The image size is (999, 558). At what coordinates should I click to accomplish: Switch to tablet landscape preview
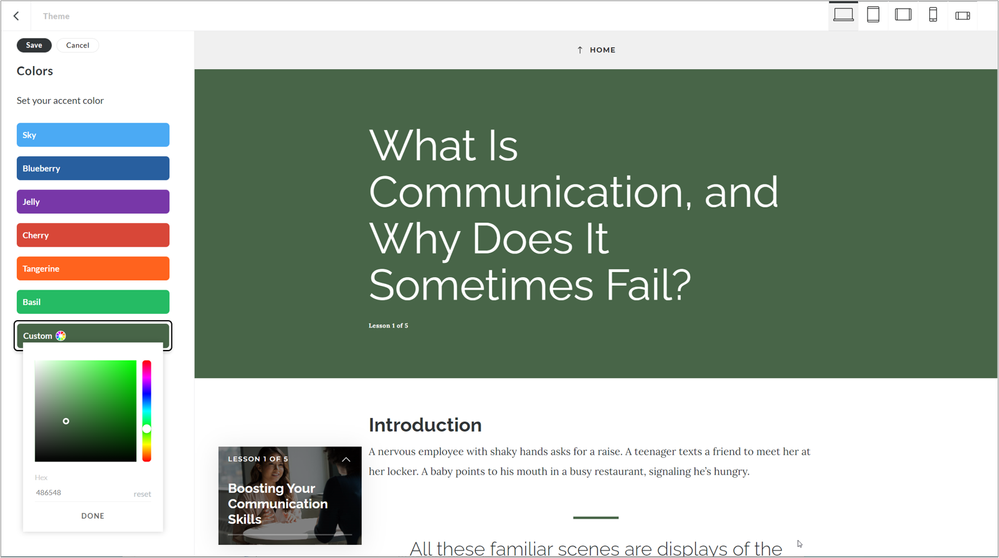coord(903,15)
